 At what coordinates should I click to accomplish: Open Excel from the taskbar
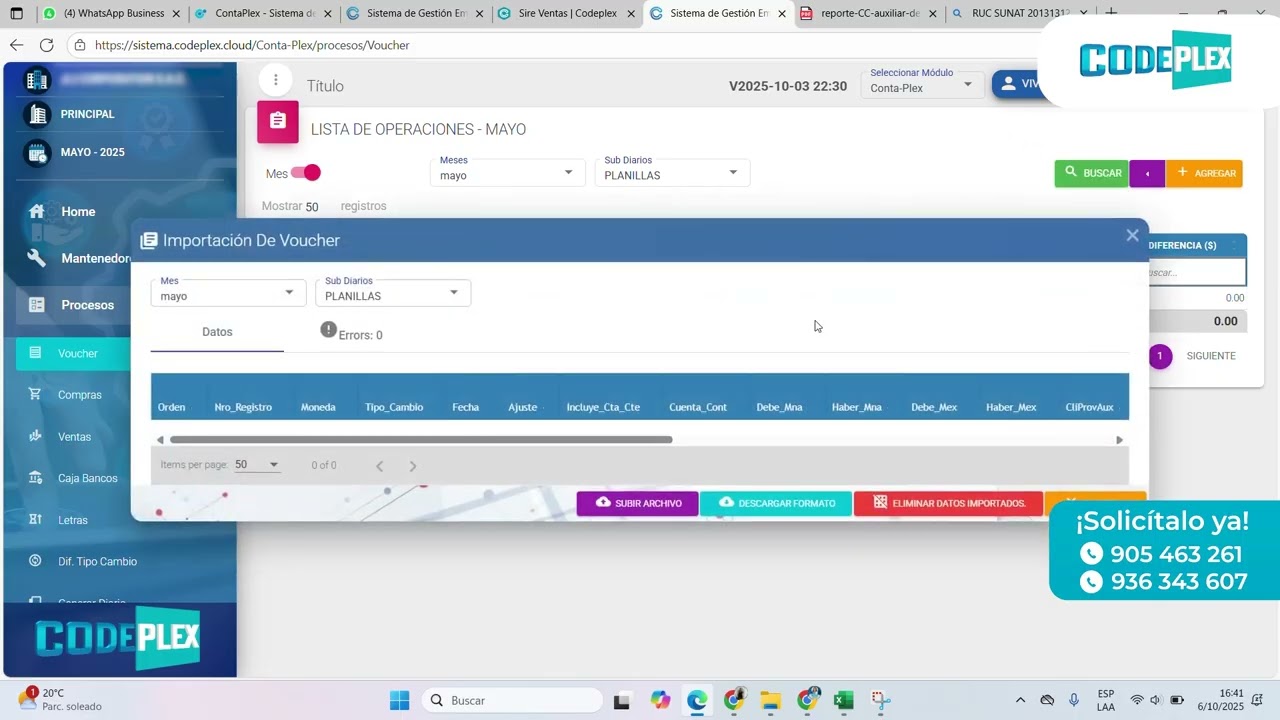coord(843,700)
